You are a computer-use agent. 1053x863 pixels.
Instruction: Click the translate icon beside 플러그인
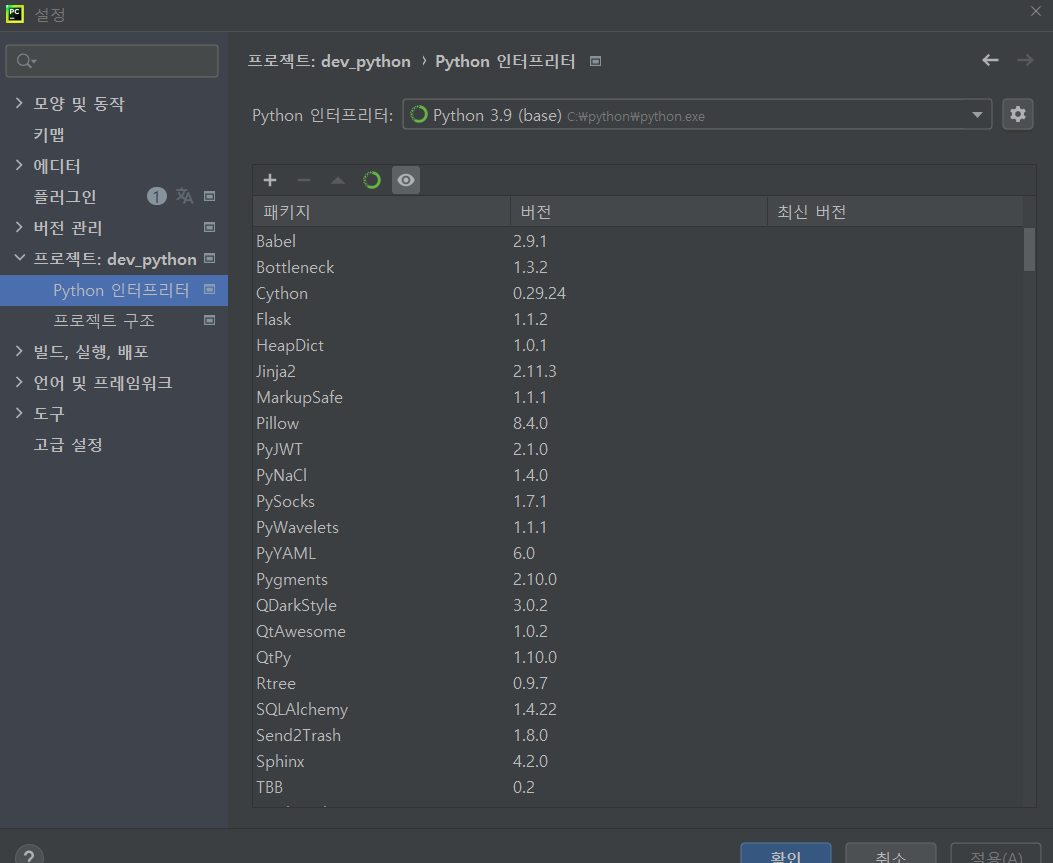click(x=184, y=196)
